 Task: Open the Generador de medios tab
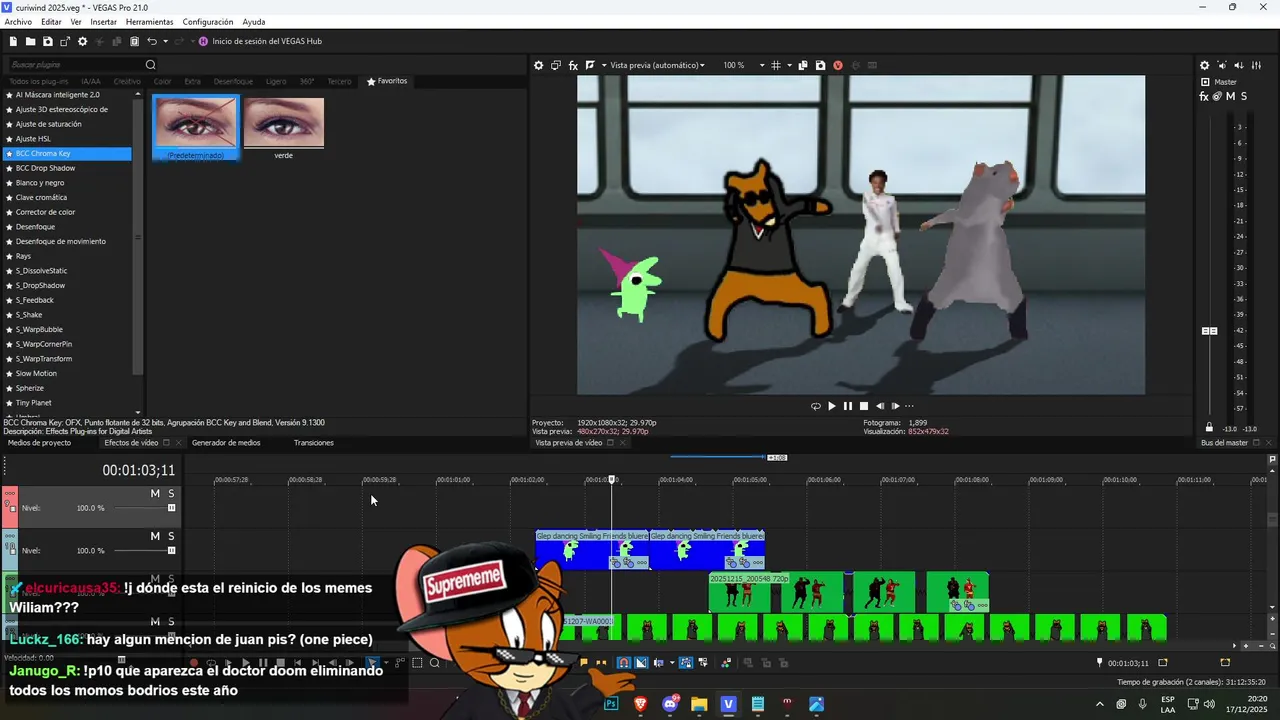pyautogui.click(x=226, y=443)
